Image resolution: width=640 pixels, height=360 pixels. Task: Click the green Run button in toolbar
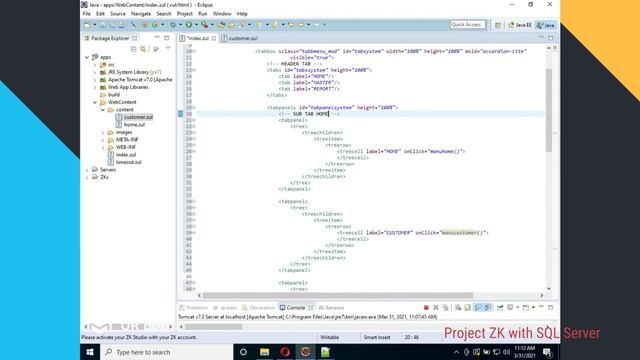[x=189, y=25]
